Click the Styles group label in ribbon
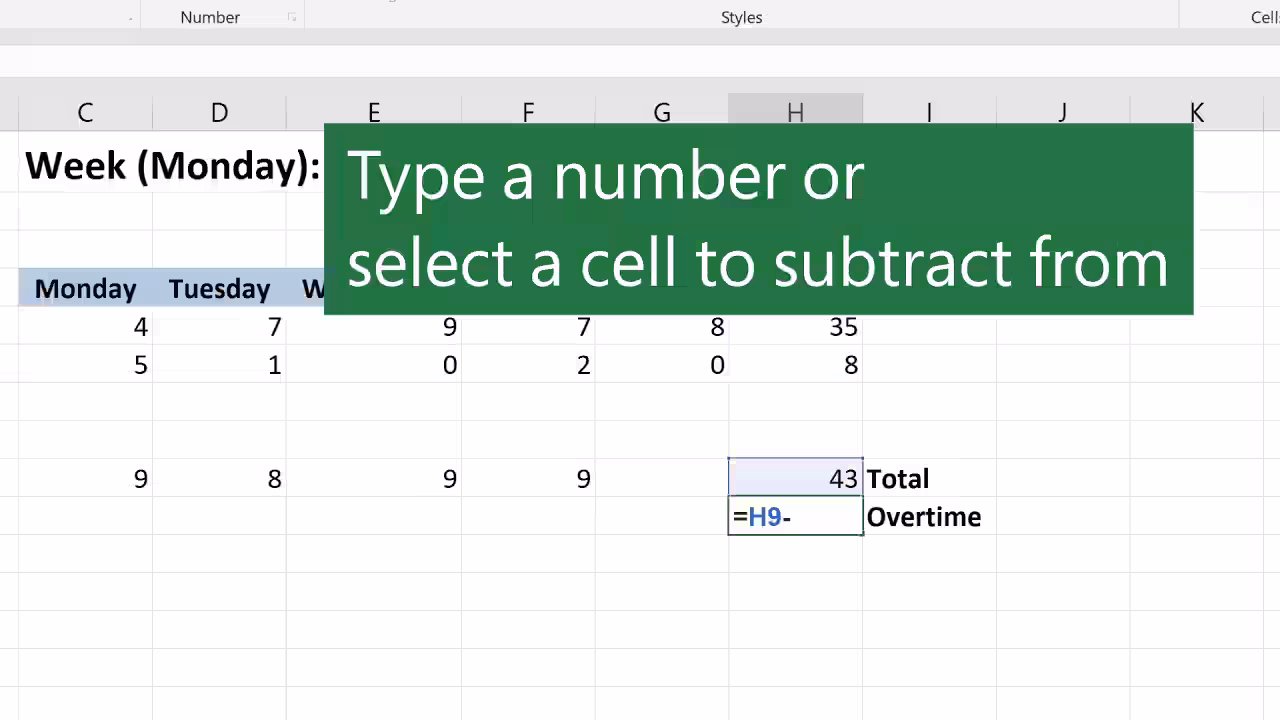The height and width of the screenshot is (720, 1280). pyautogui.click(x=741, y=17)
